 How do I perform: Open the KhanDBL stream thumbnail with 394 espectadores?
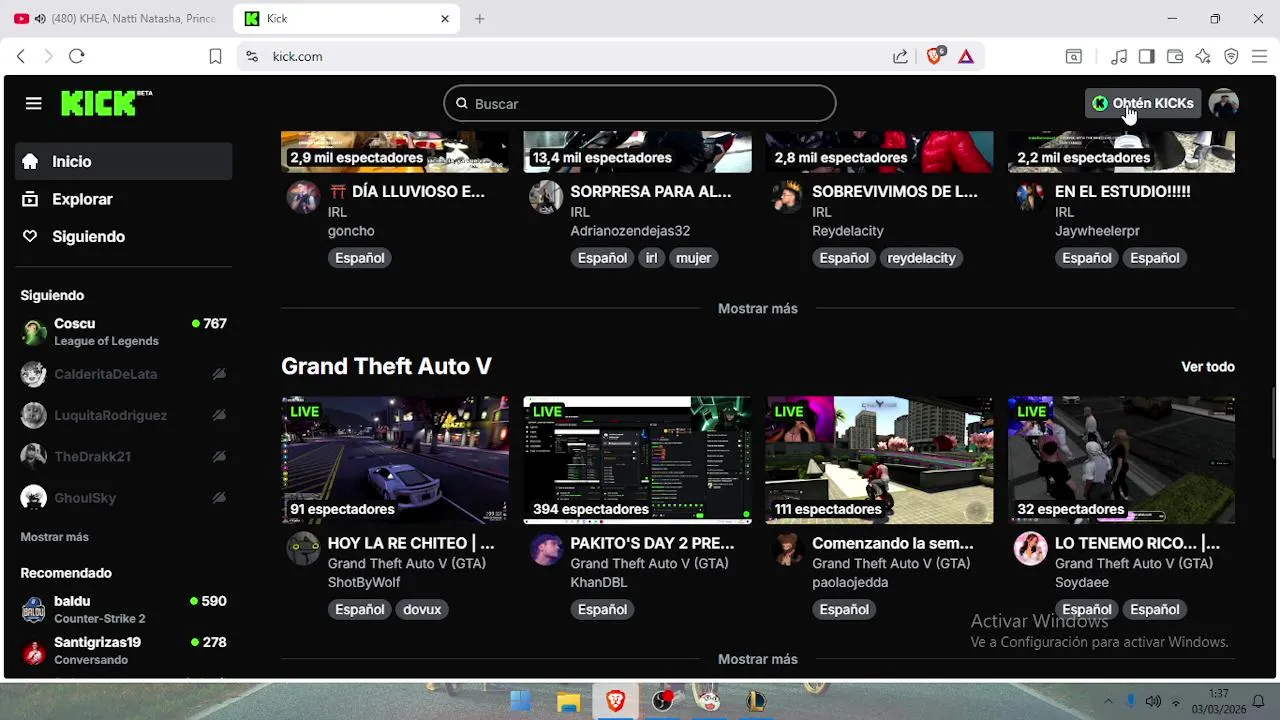pyautogui.click(x=637, y=460)
